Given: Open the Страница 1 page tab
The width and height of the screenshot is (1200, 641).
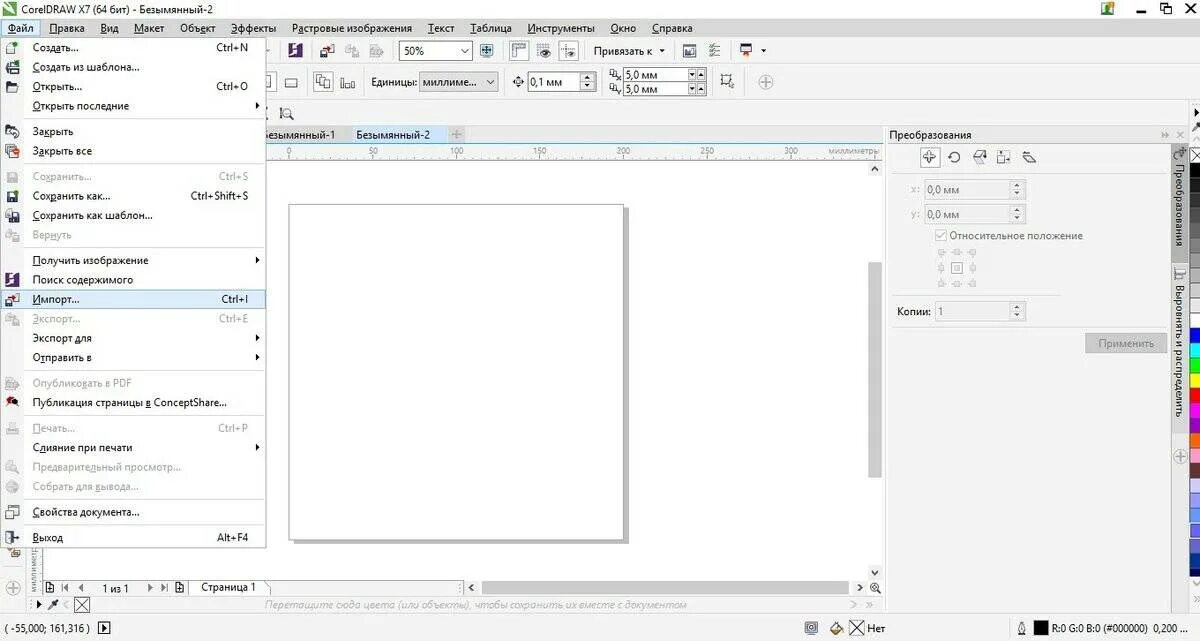Looking at the screenshot, I should 228,588.
